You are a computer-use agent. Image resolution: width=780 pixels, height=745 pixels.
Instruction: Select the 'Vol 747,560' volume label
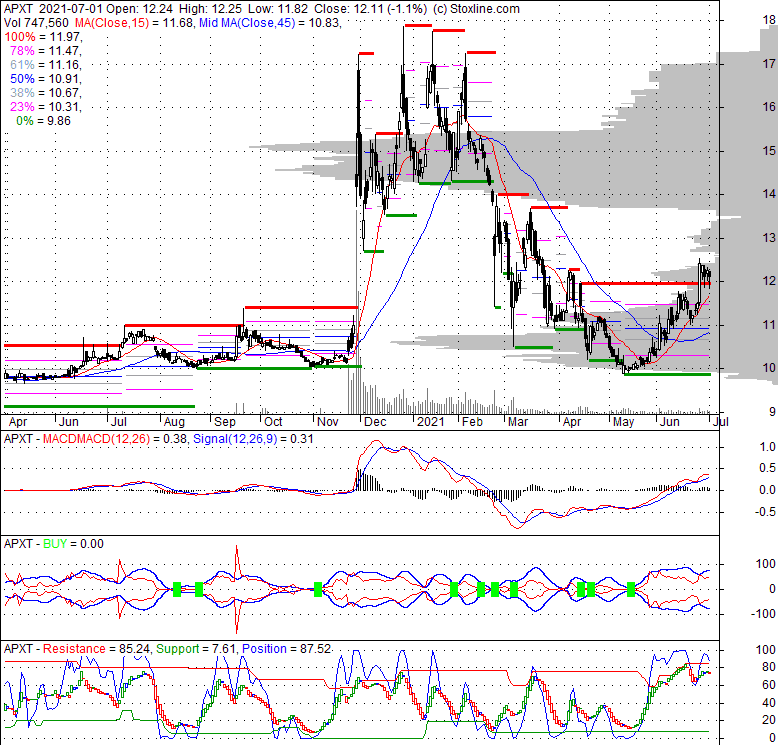pyautogui.click(x=37, y=23)
